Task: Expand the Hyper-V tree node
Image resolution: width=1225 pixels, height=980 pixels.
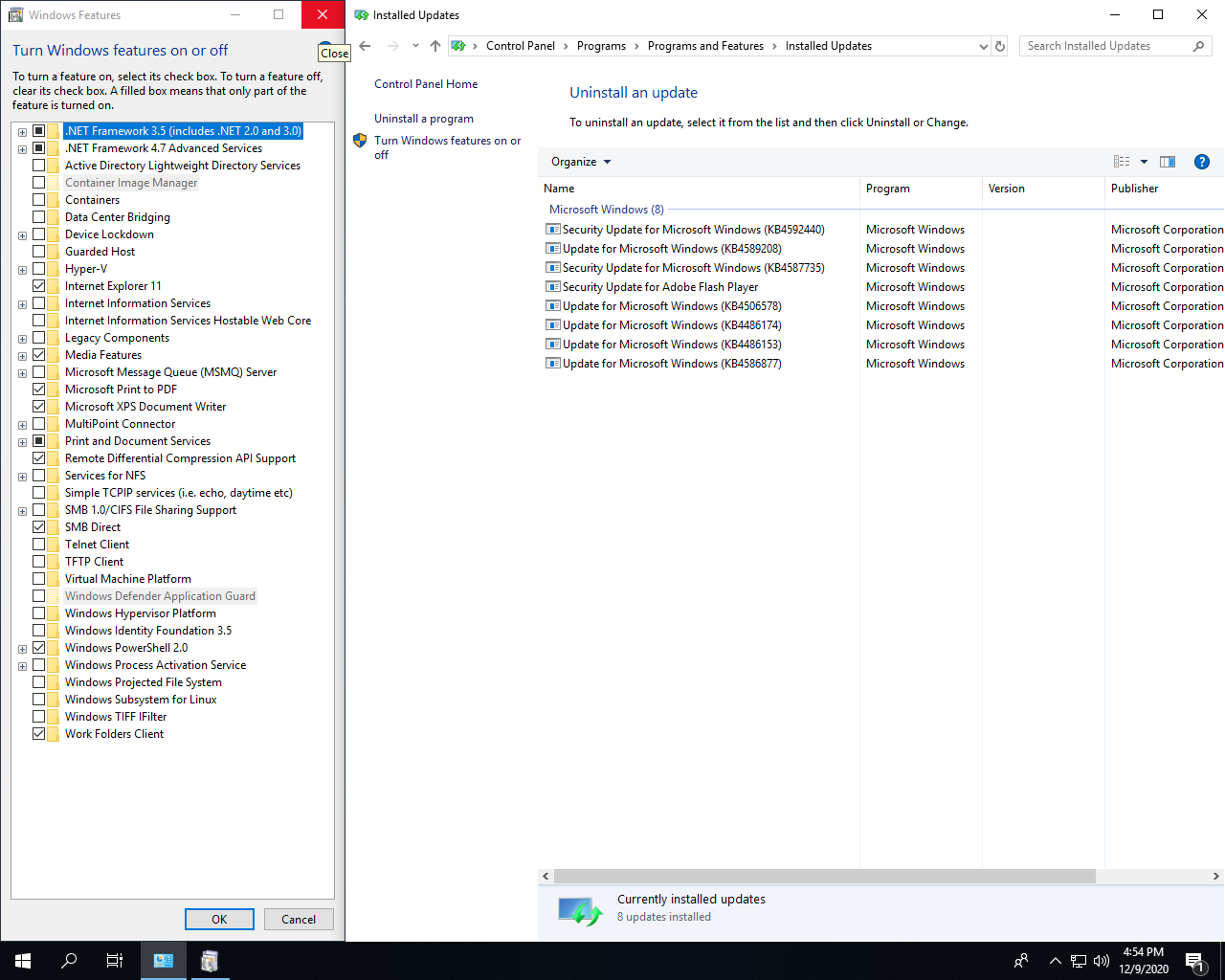Action: [22, 270]
